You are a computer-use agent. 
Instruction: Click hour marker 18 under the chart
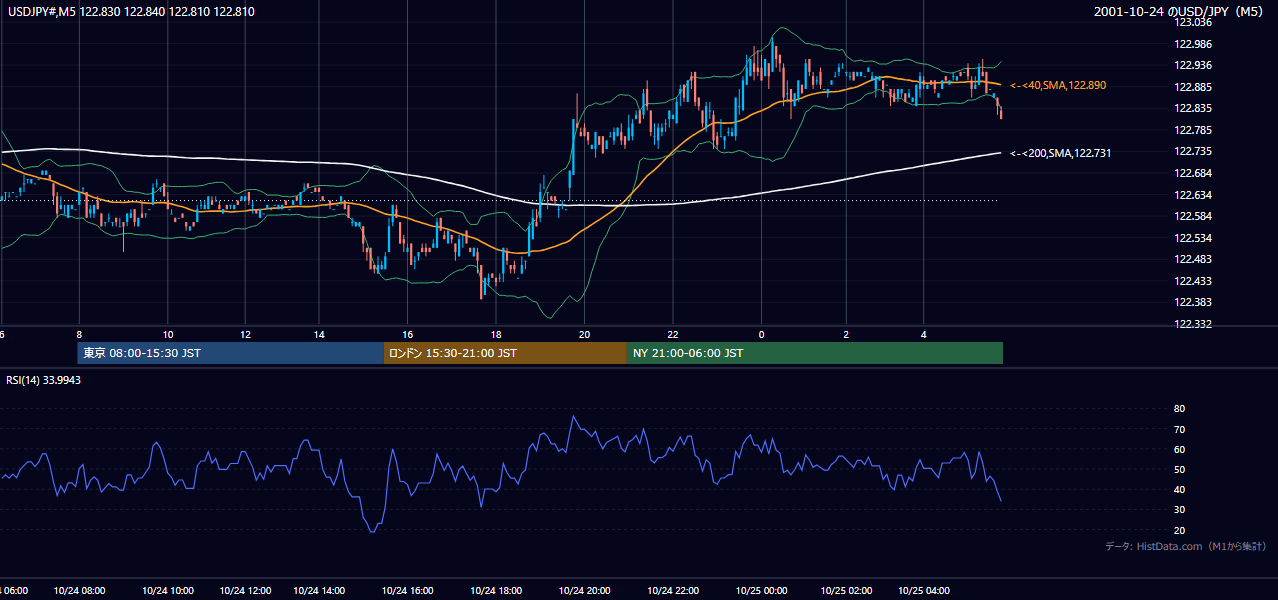496,334
